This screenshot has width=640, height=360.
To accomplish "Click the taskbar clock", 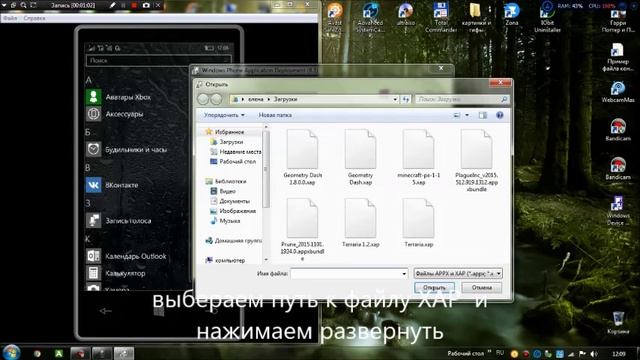I will [x=619, y=353].
